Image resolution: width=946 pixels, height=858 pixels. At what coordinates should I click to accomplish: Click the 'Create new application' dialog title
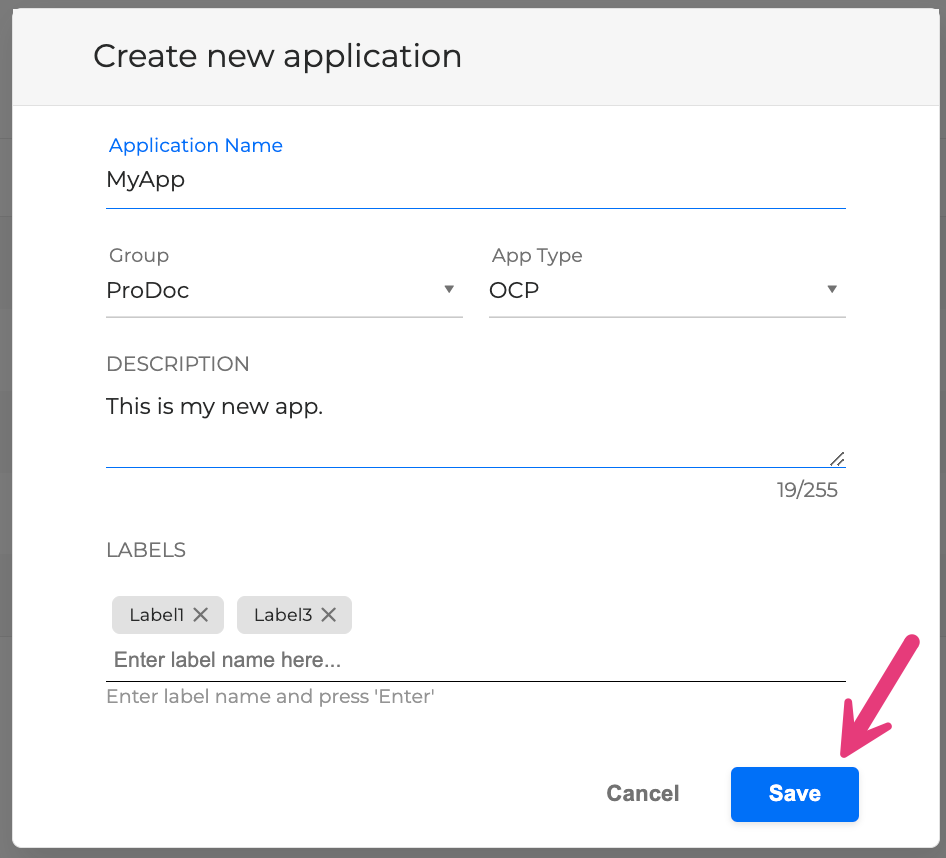(277, 56)
